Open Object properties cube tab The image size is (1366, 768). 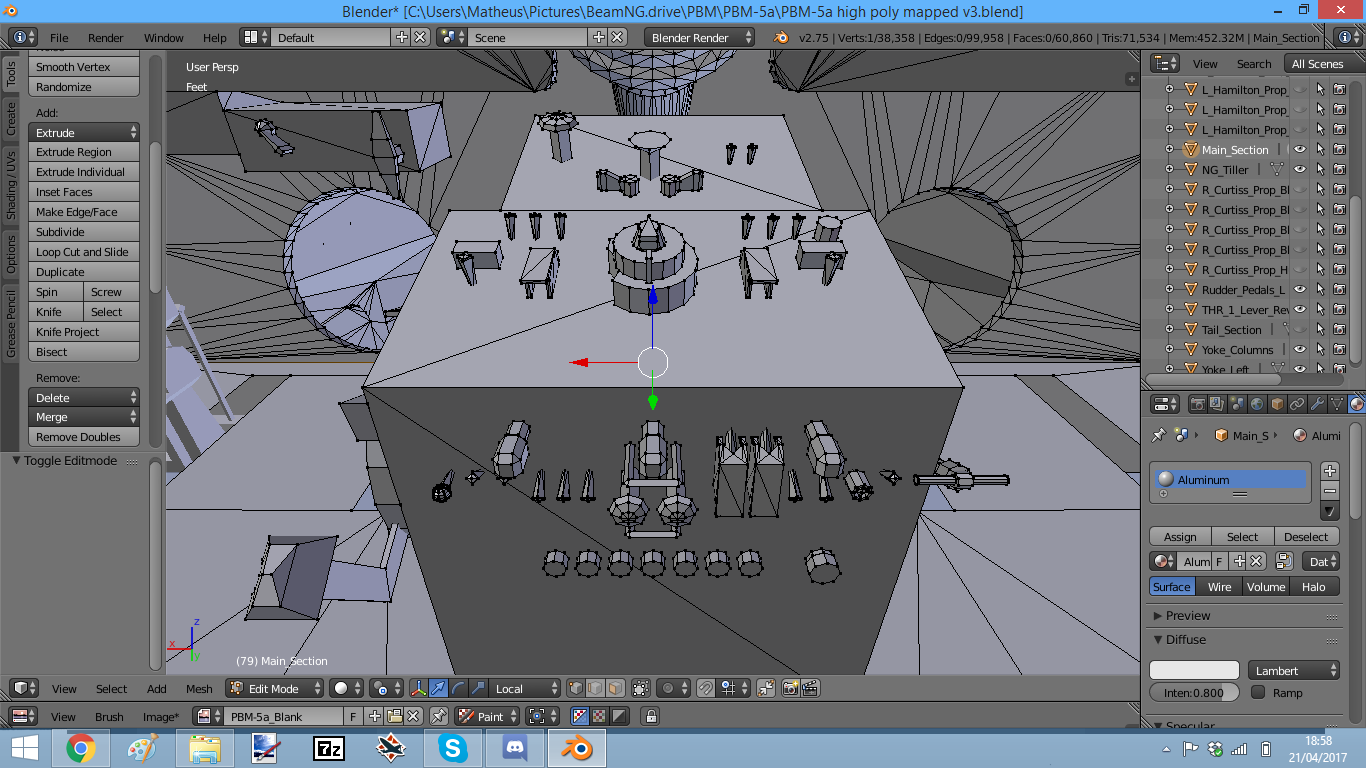pos(1277,404)
